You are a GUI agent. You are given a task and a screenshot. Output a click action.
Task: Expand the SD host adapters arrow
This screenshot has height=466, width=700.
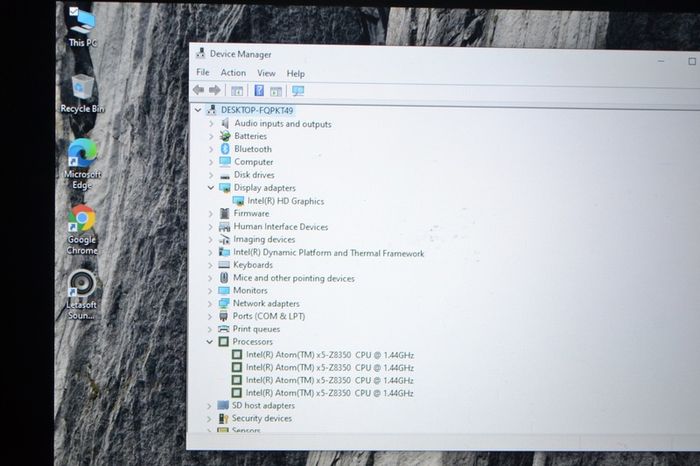coord(209,406)
